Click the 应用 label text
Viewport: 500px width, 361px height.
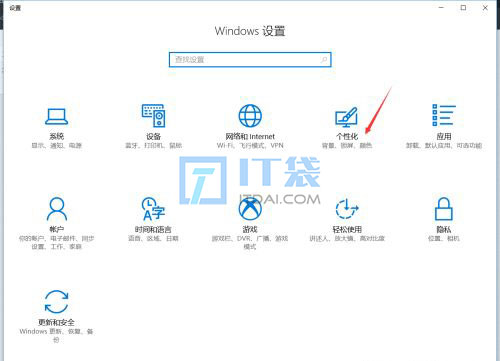click(x=444, y=136)
